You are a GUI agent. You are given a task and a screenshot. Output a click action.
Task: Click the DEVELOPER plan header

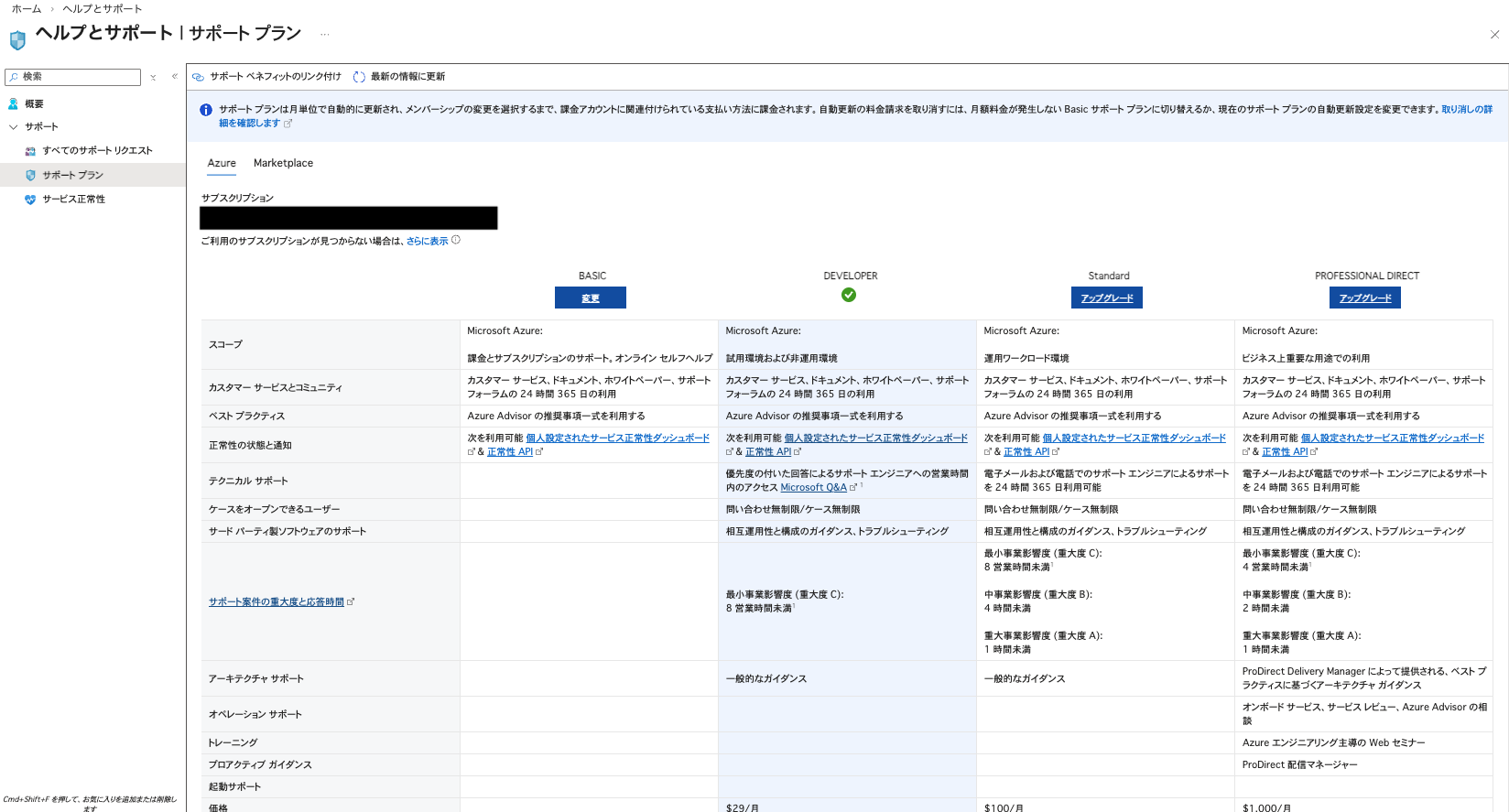click(x=851, y=276)
